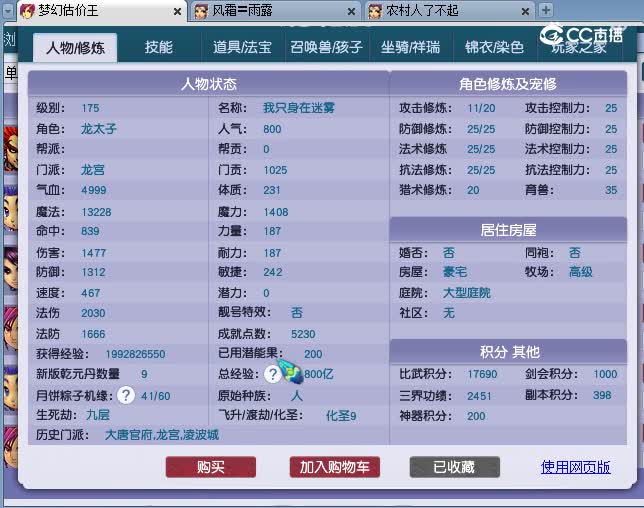Click the 高级 ranch value

pyautogui.click(x=581, y=272)
